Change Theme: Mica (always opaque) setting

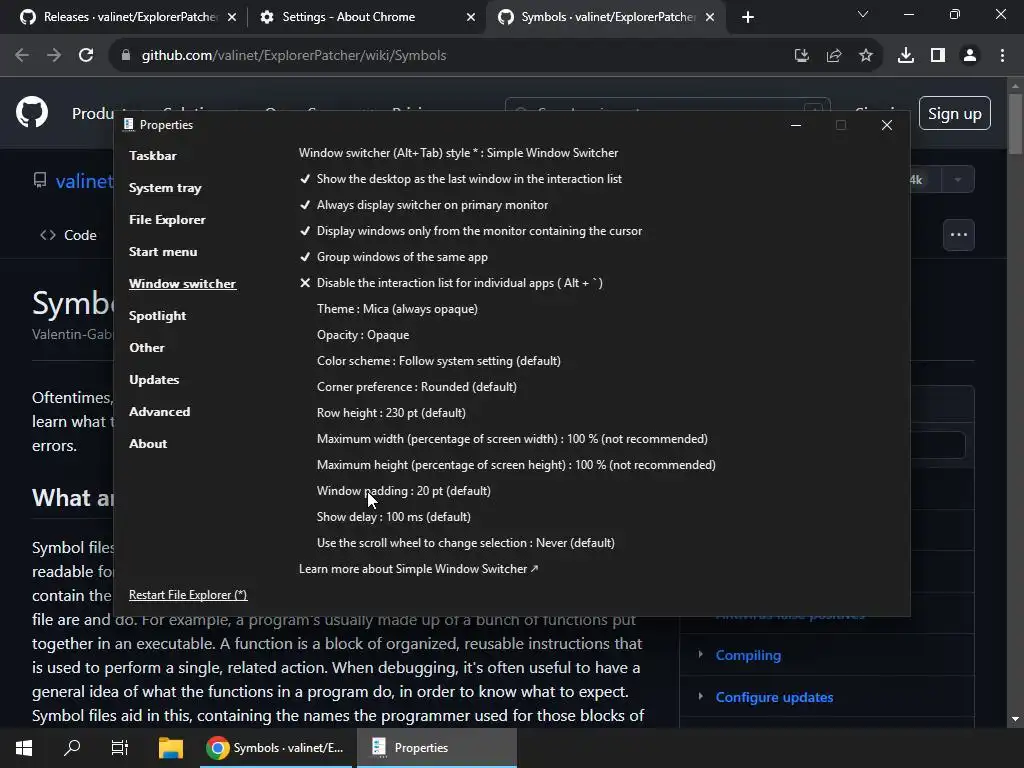point(397,309)
